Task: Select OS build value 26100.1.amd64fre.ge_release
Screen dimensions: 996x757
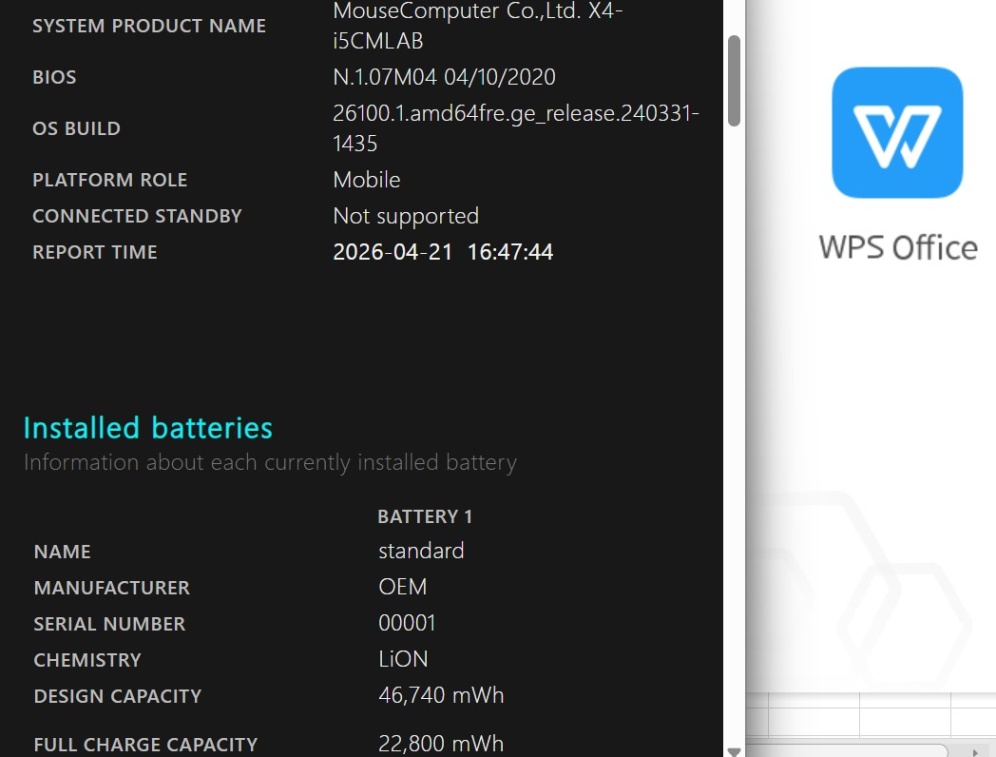Action: tap(516, 128)
